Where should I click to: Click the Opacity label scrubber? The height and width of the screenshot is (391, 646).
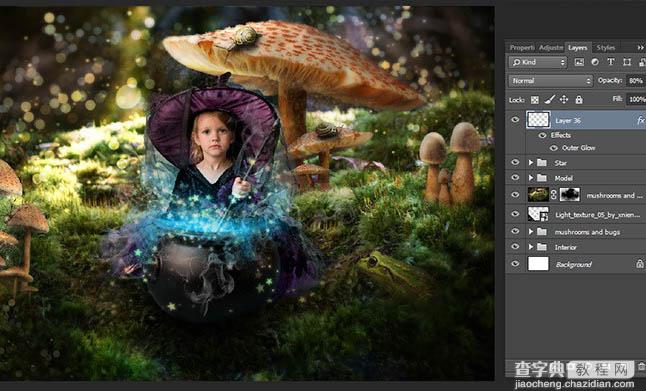pos(610,80)
